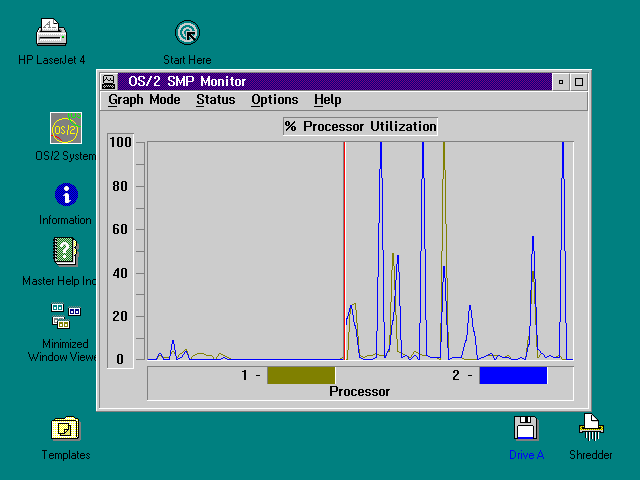This screenshot has width=640, height=480.
Task: Minimize the OS/2 SMP Monitor window
Action: click(x=561, y=82)
